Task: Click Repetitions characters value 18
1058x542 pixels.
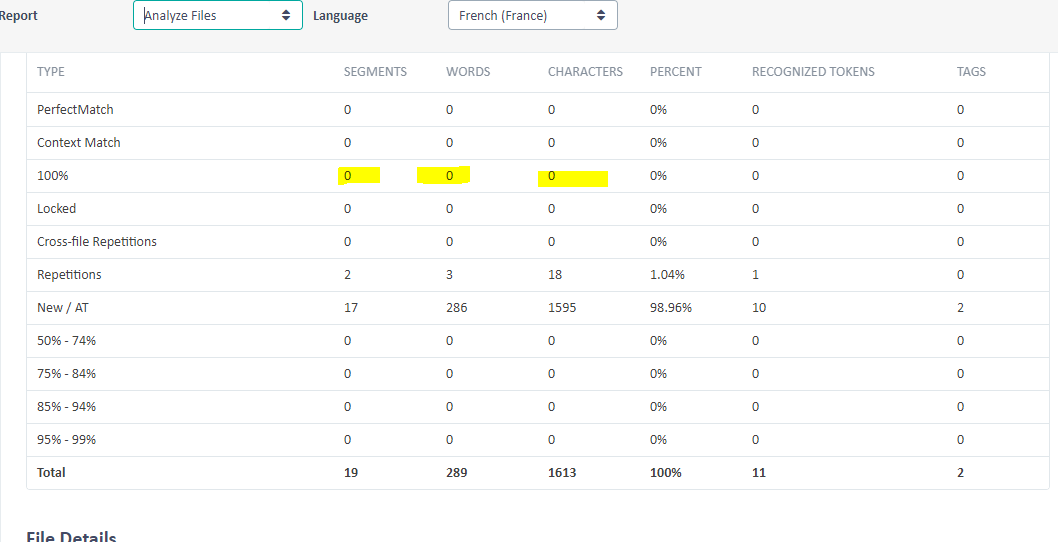Action: point(555,275)
